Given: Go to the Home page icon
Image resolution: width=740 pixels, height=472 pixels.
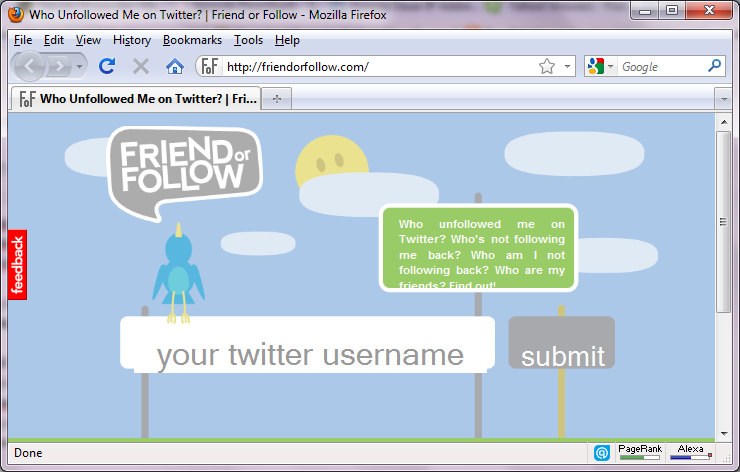Looking at the screenshot, I should click(x=175, y=67).
